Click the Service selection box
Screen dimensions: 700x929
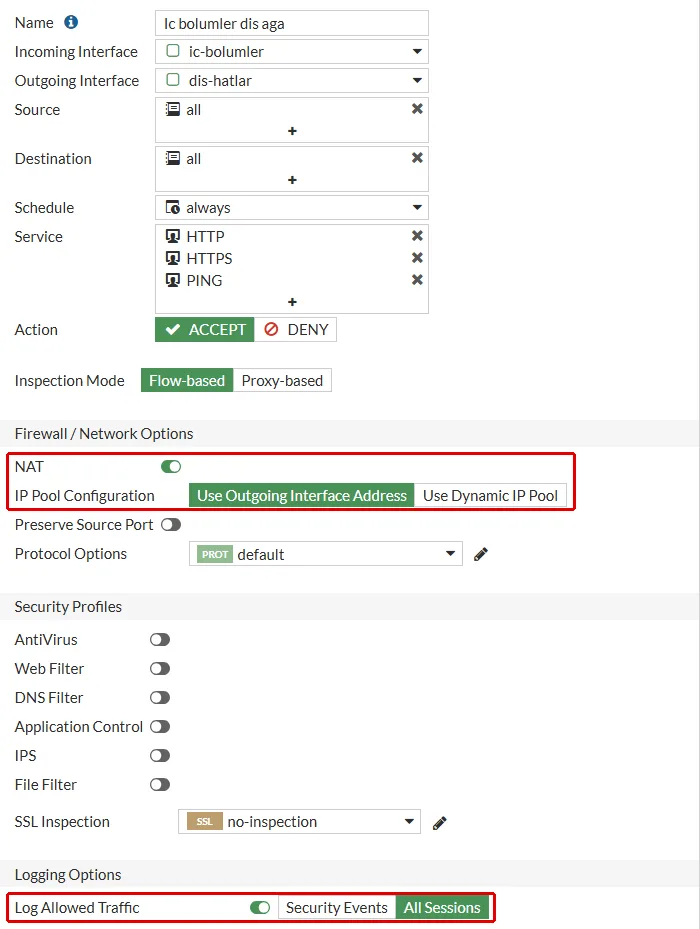tap(292, 269)
